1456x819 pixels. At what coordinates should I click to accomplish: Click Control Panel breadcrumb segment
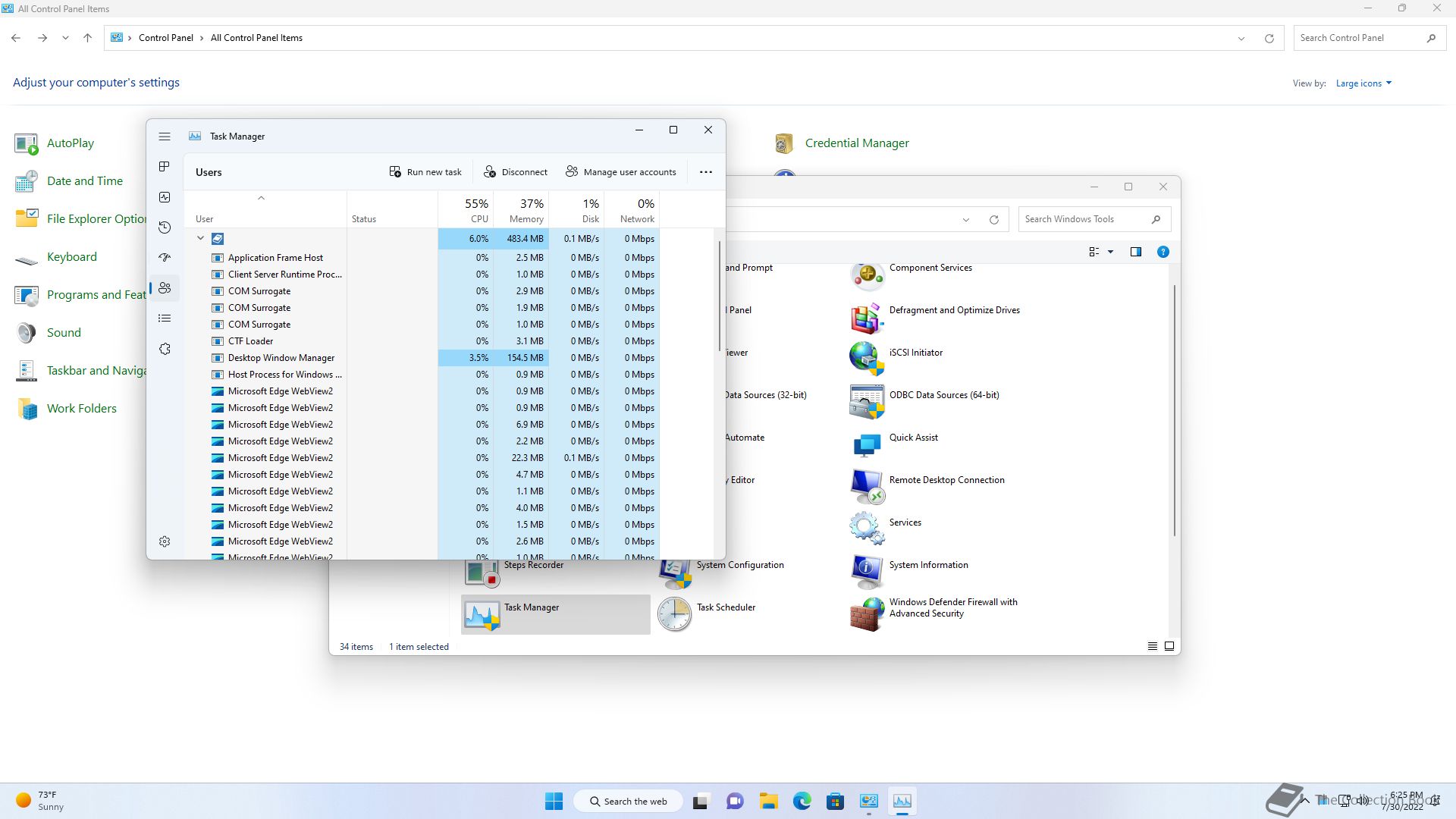[166, 38]
